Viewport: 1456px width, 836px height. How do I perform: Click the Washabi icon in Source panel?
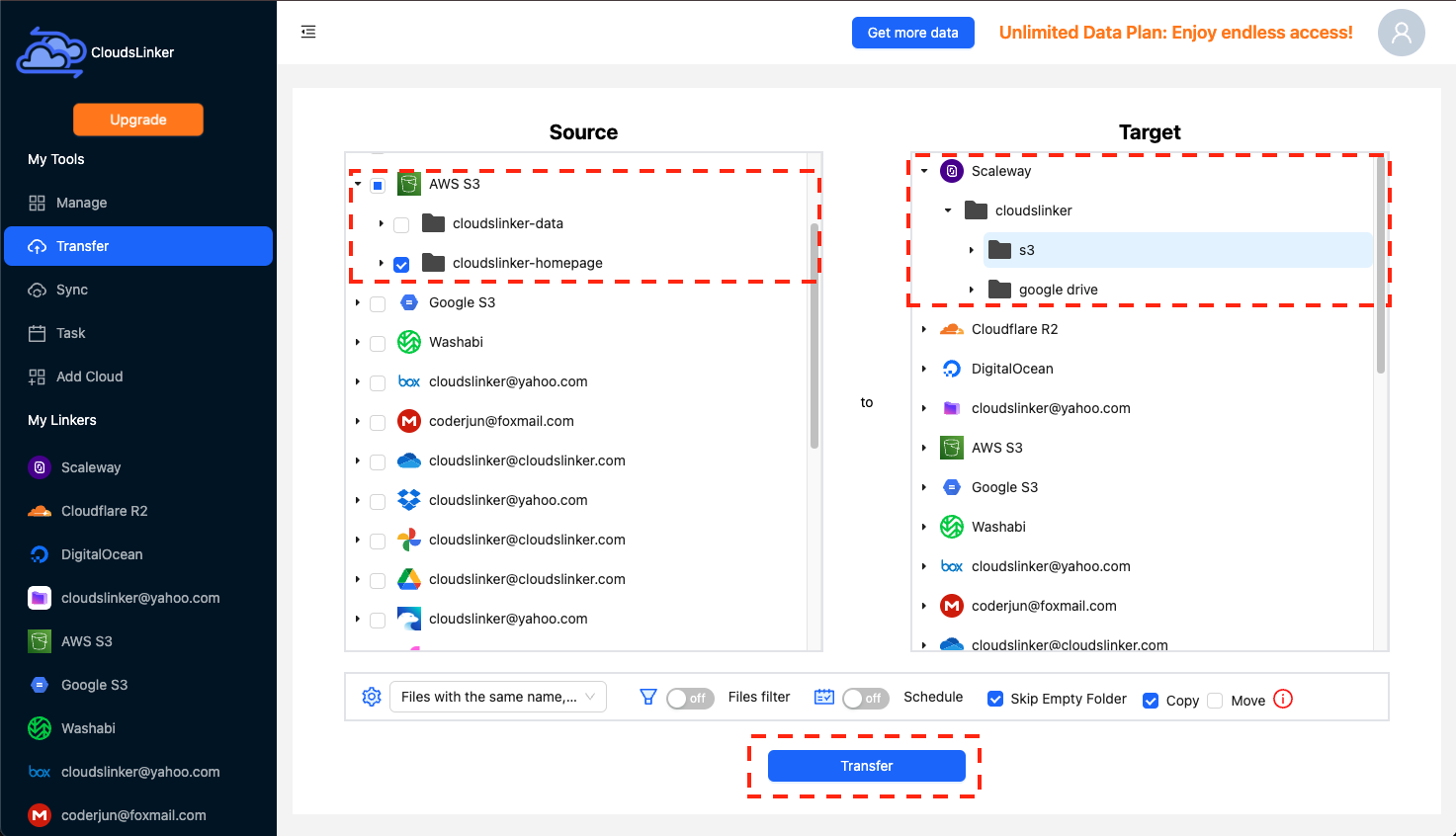tap(409, 342)
